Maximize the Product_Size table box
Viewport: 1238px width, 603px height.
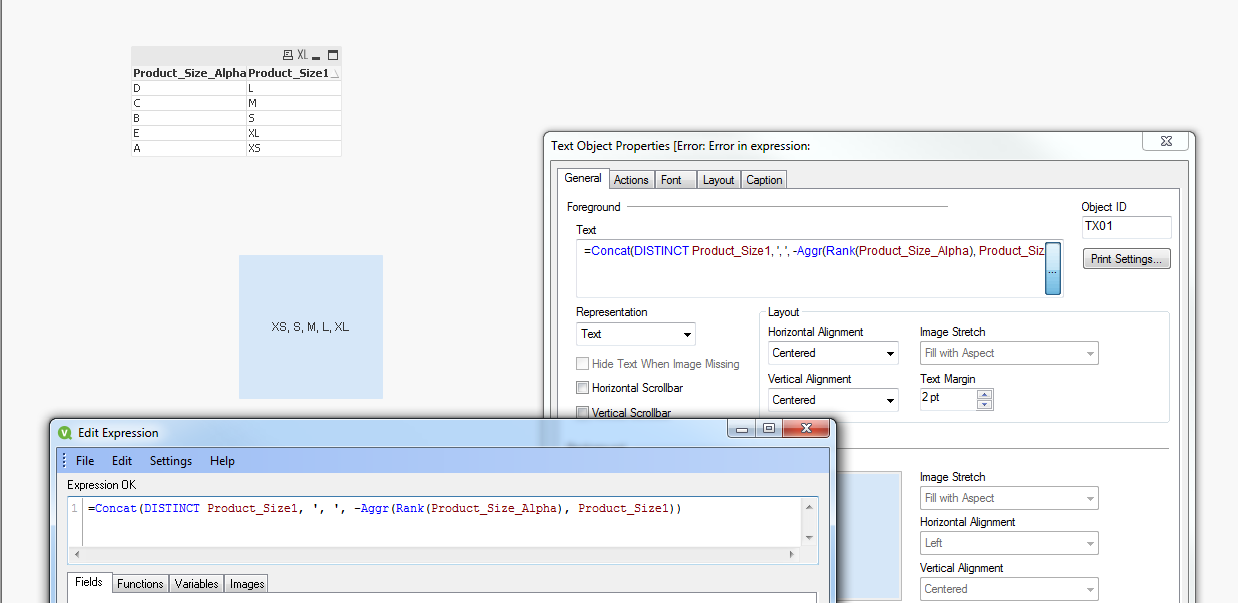click(x=333, y=56)
